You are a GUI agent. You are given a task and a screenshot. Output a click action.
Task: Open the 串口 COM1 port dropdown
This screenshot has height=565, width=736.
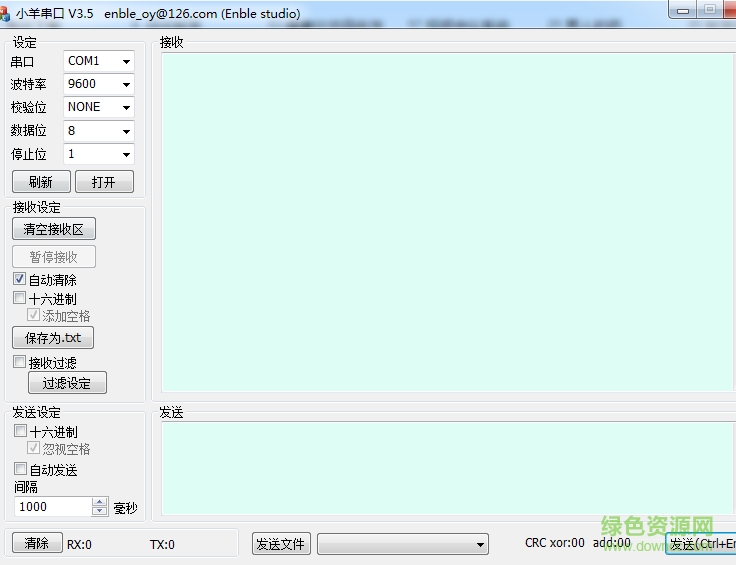click(x=98, y=61)
